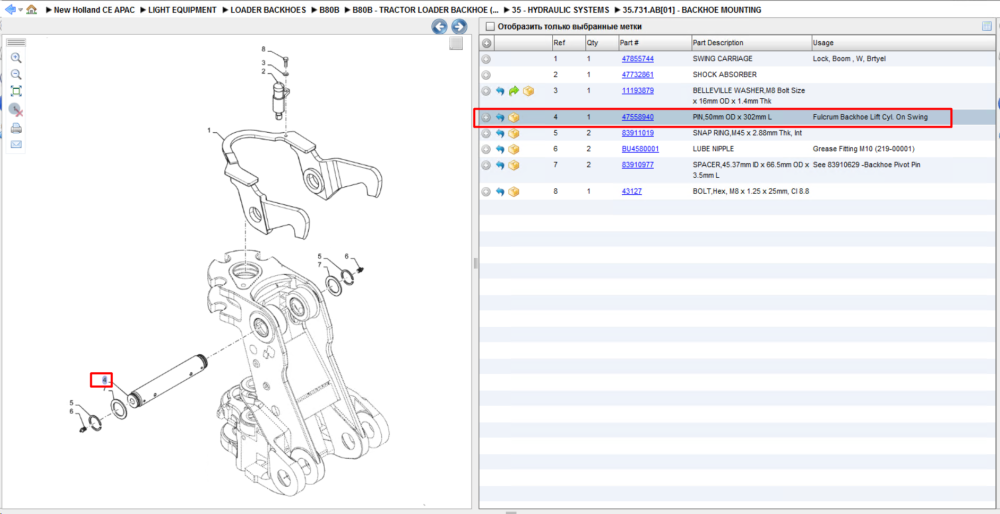Click the box icon on SPACER row
The height and width of the screenshot is (514, 1000).
514,165
